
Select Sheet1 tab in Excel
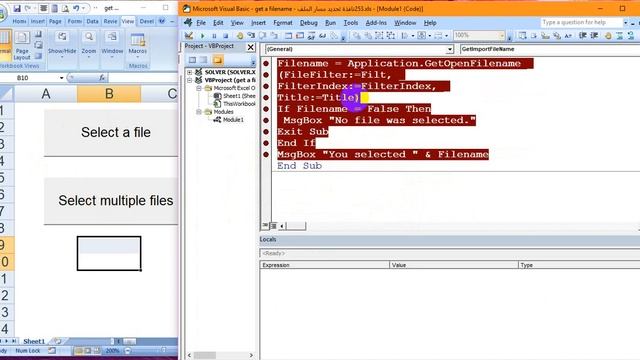tap(34, 341)
